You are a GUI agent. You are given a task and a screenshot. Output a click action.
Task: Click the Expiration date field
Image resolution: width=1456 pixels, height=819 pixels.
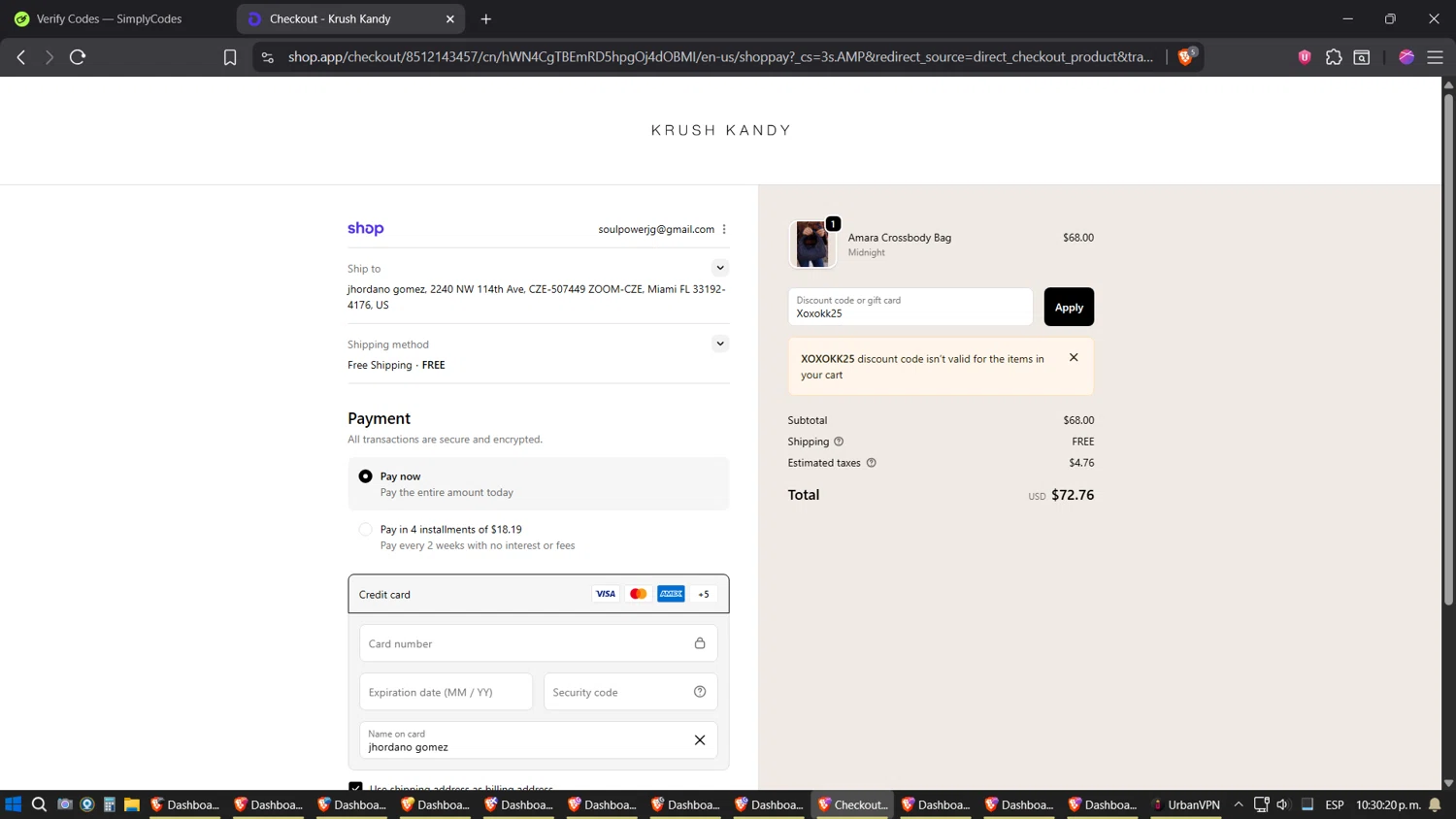pyautogui.click(x=446, y=692)
